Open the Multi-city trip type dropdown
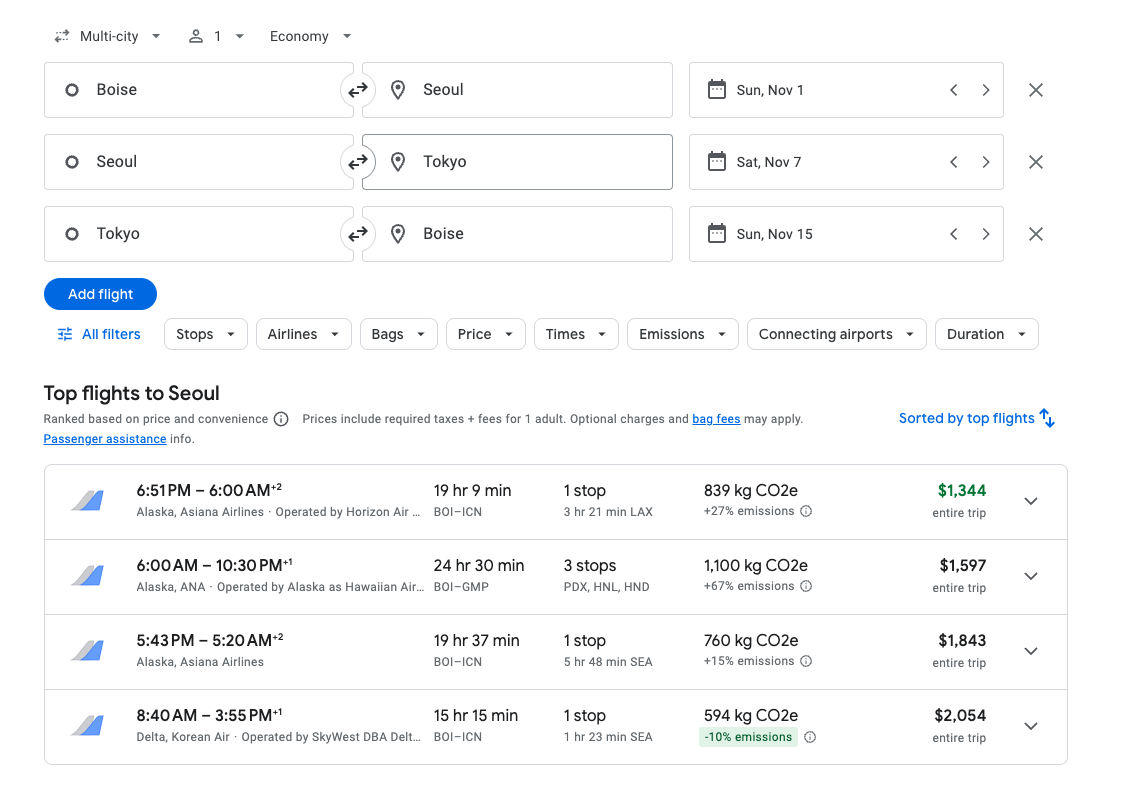The image size is (1135, 789). (108, 36)
